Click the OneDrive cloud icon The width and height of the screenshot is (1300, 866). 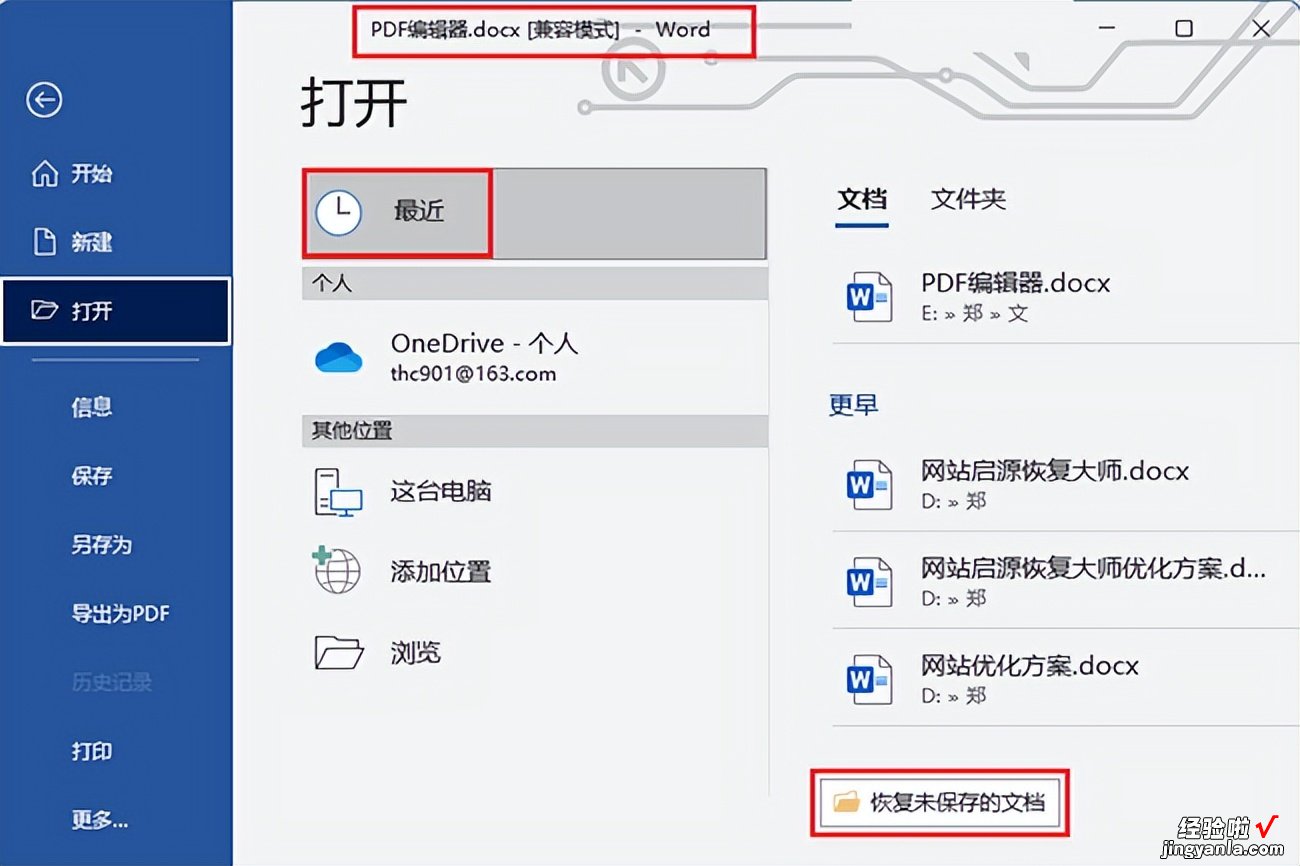(x=339, y=357)
